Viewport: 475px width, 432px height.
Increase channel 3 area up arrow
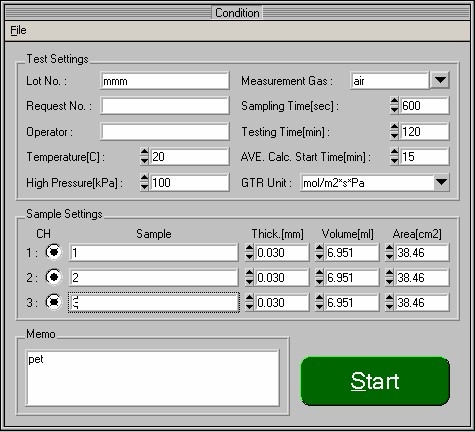click(x=389, y=298)
